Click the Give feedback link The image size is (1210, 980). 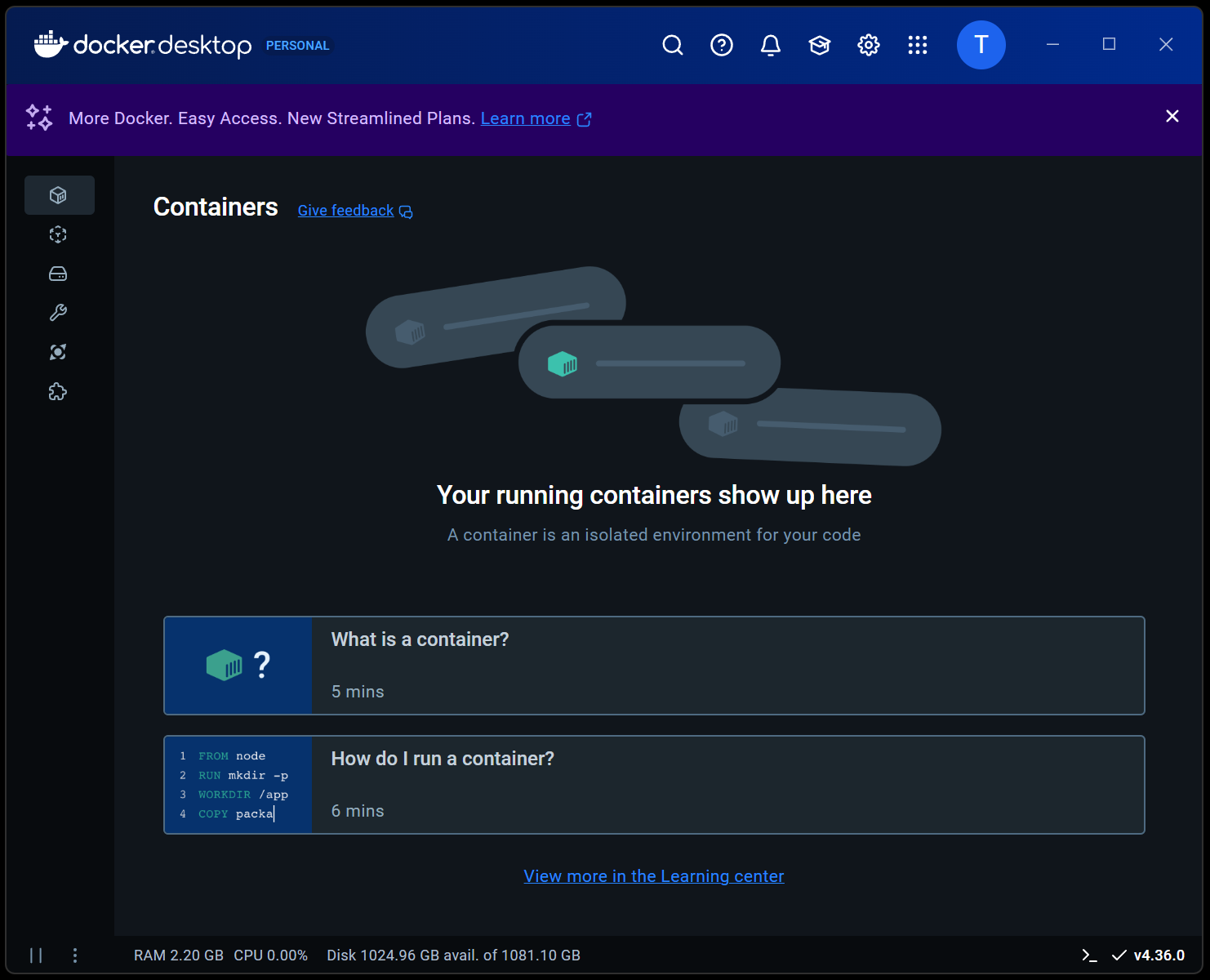pyautogui.click(x=345, y=211)
